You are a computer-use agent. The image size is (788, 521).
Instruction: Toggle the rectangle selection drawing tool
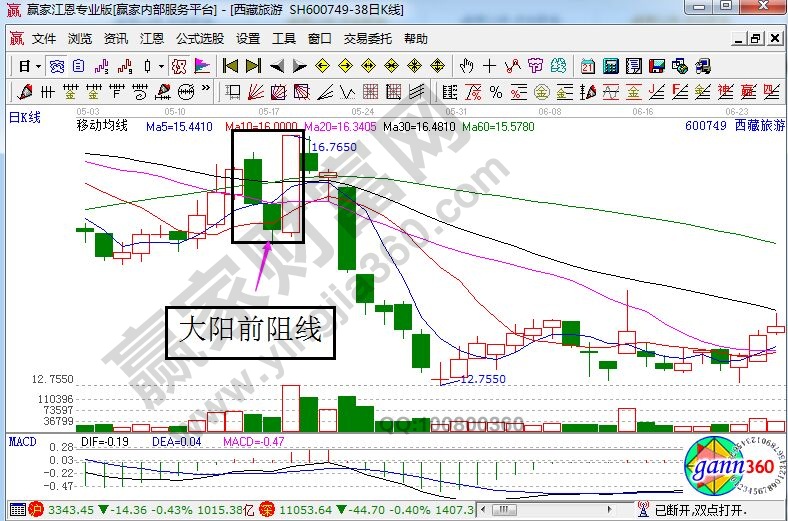(x=232, y=92)
